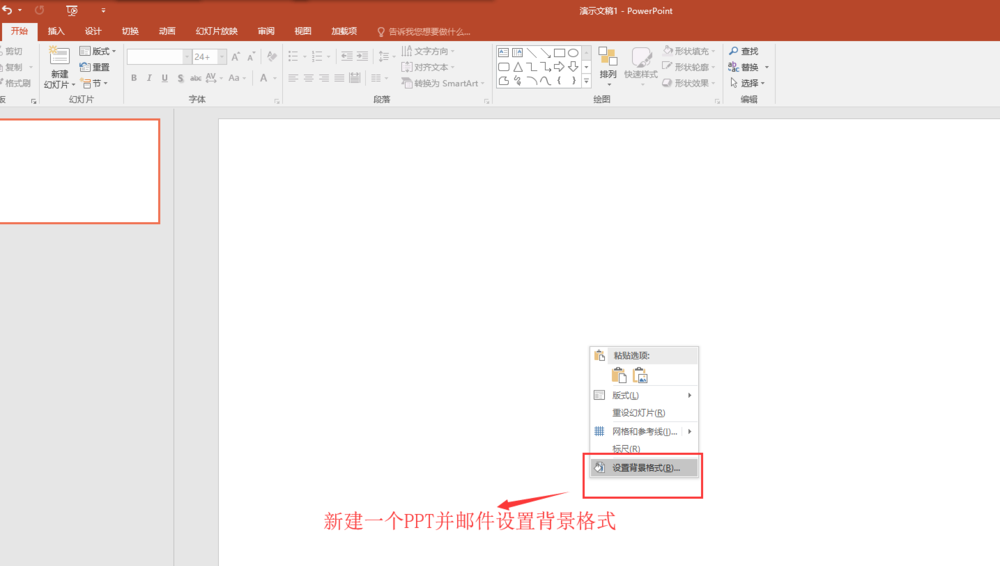Open the Align Text (对齐文本) dropdown
The width and height of the screenshot is (1000, 566).
click(x=428, y=67)
